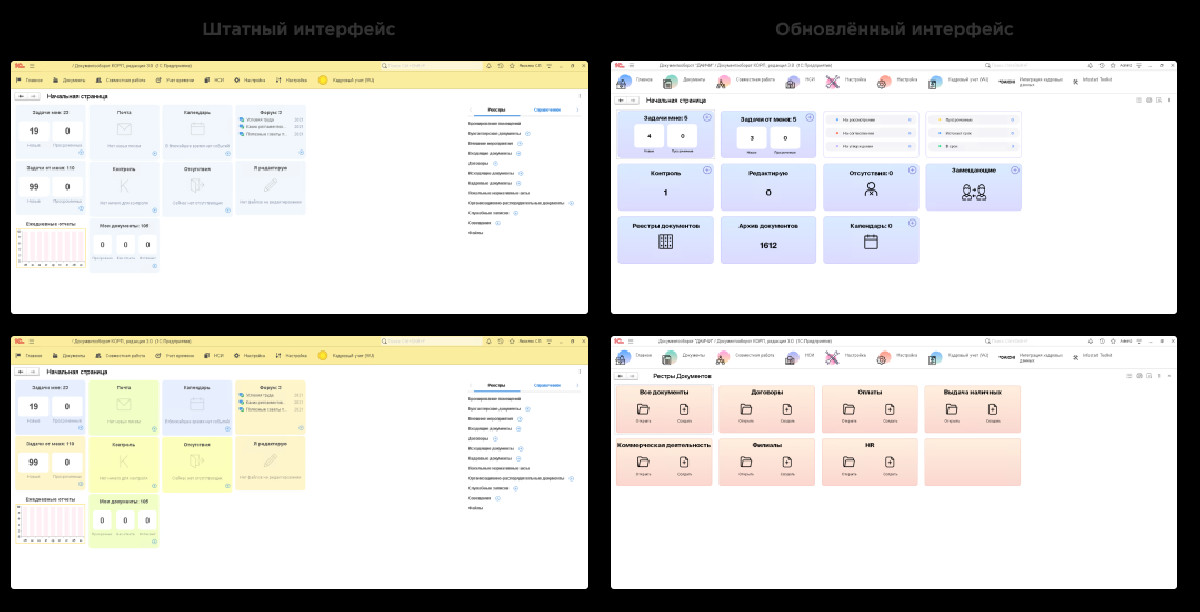Open folder icon in the Оплаты card
Image resolution: width=1200 pixels, height=612 pixels.
[849, 410]
